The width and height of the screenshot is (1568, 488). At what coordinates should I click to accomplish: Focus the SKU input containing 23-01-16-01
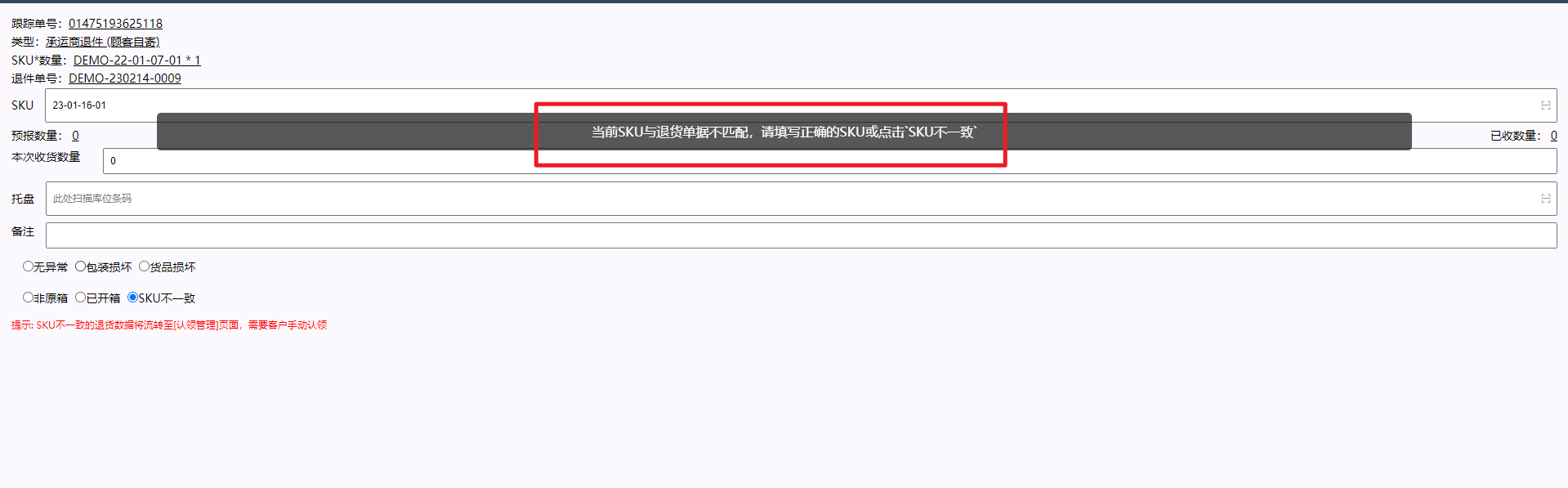point(801,105)
